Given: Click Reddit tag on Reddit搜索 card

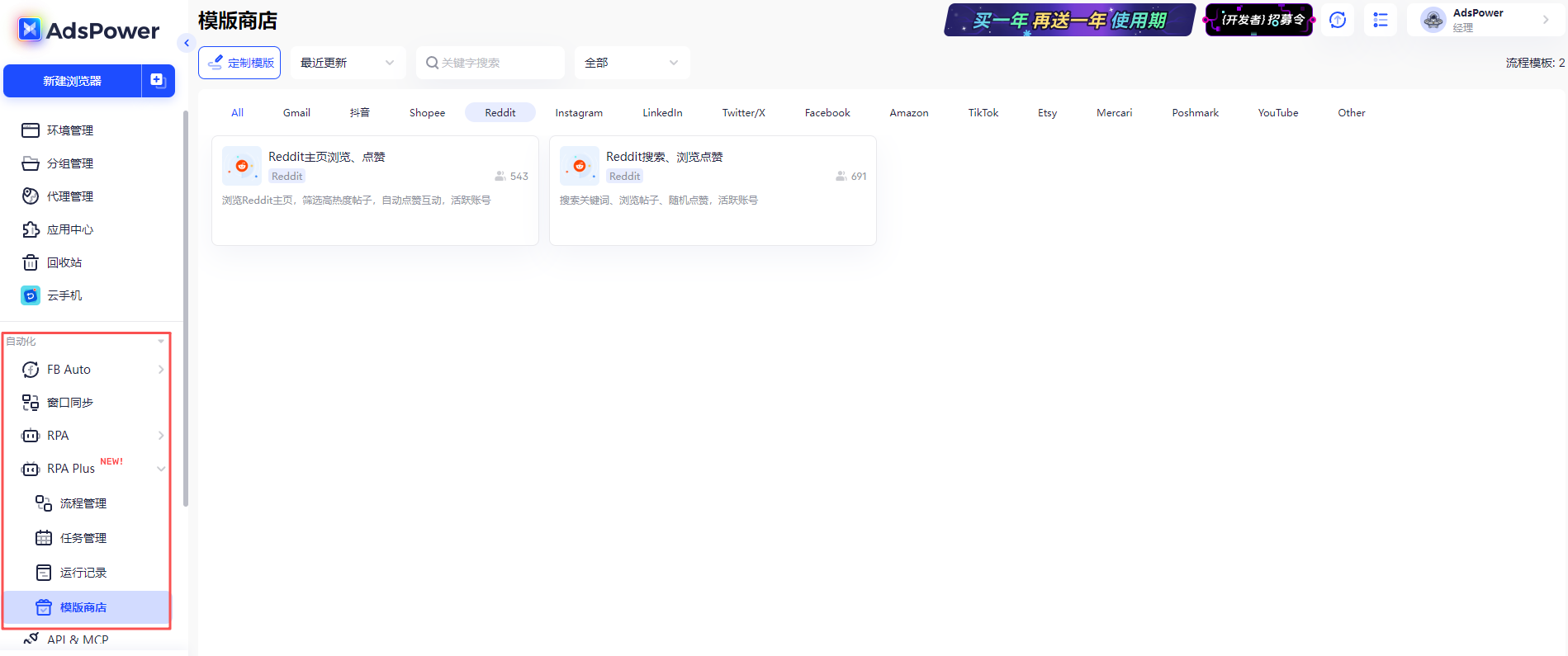Looking at the screenshot, I should click(625, 176).
